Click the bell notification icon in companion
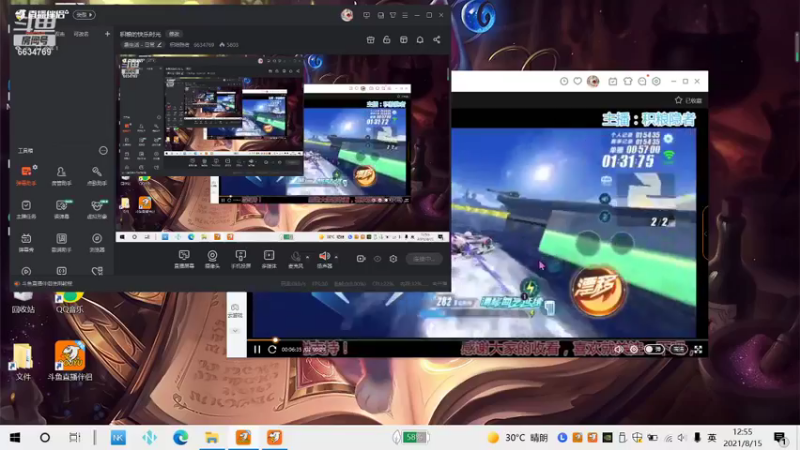The width and height of the screenshot is (800, 450). [420, 40]
